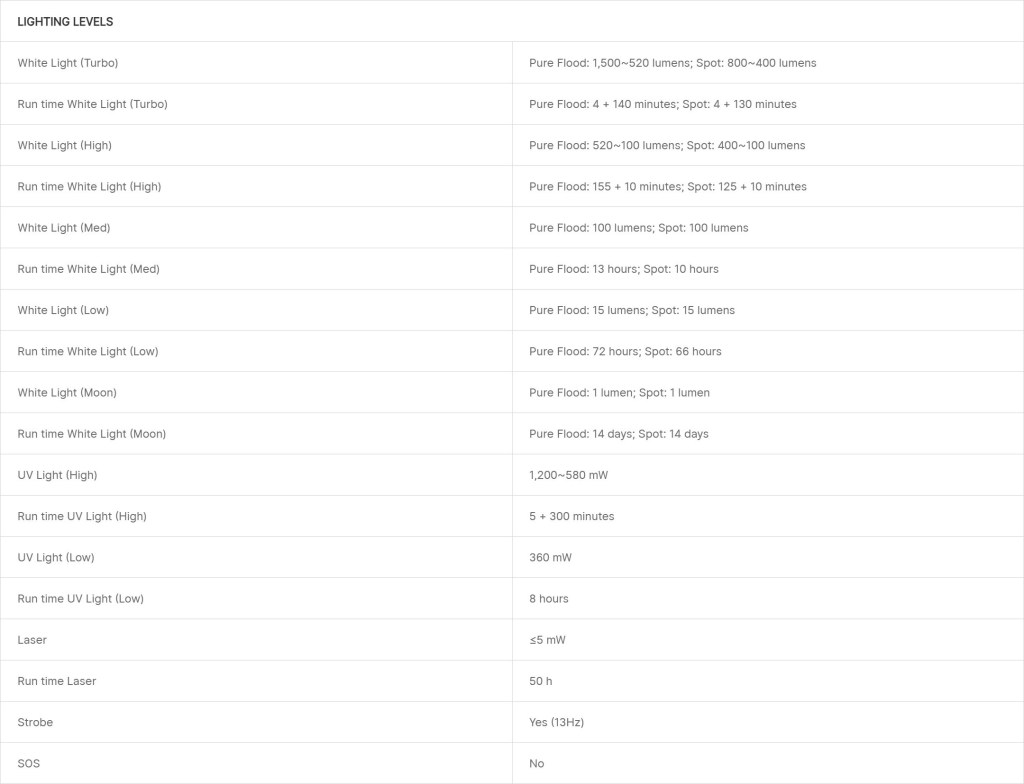Select the 5 + 300 minutes value
This screenshot has height=784, width=1024.
[x=571, y=517]
